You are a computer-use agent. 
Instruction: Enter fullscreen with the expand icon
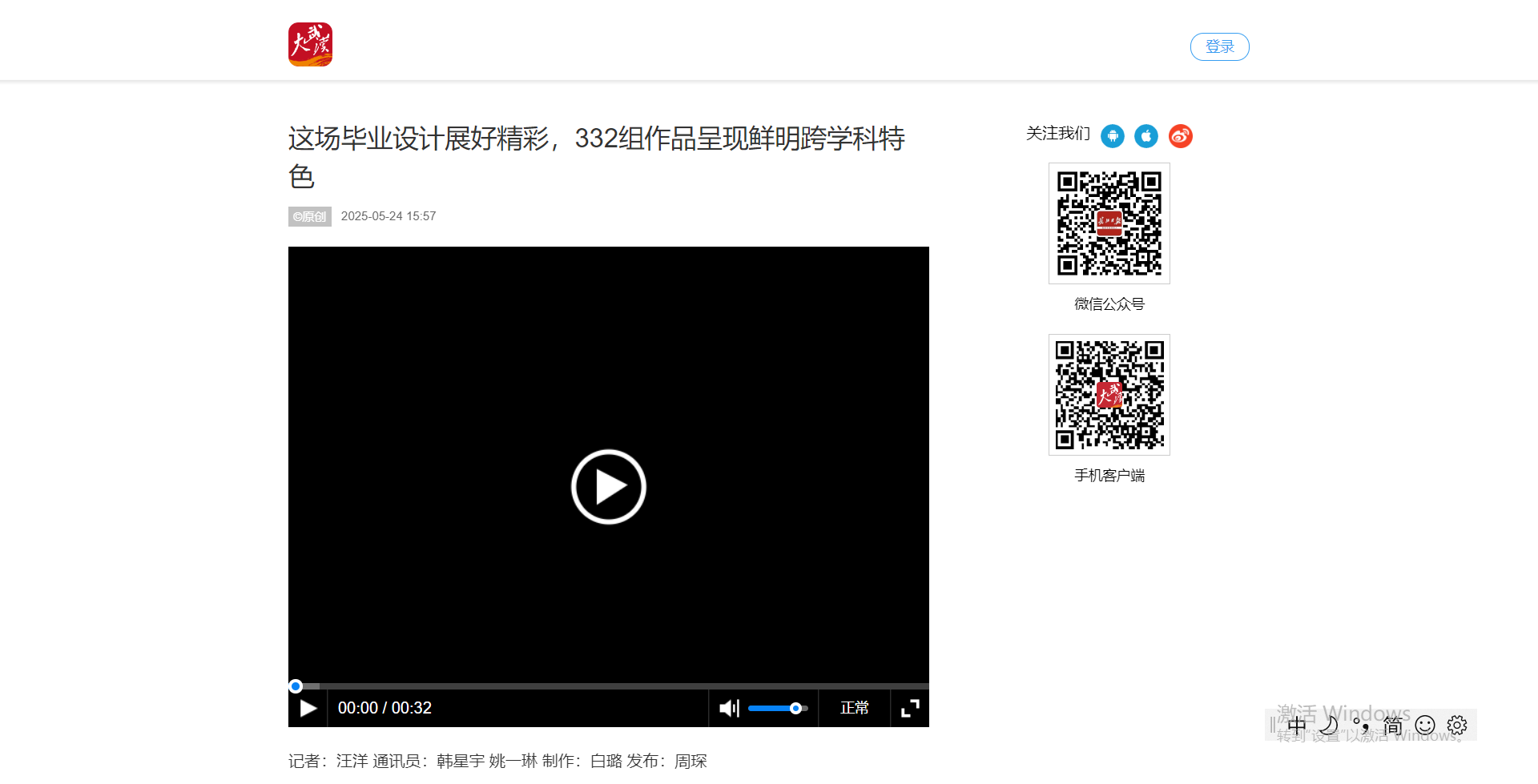910,708
